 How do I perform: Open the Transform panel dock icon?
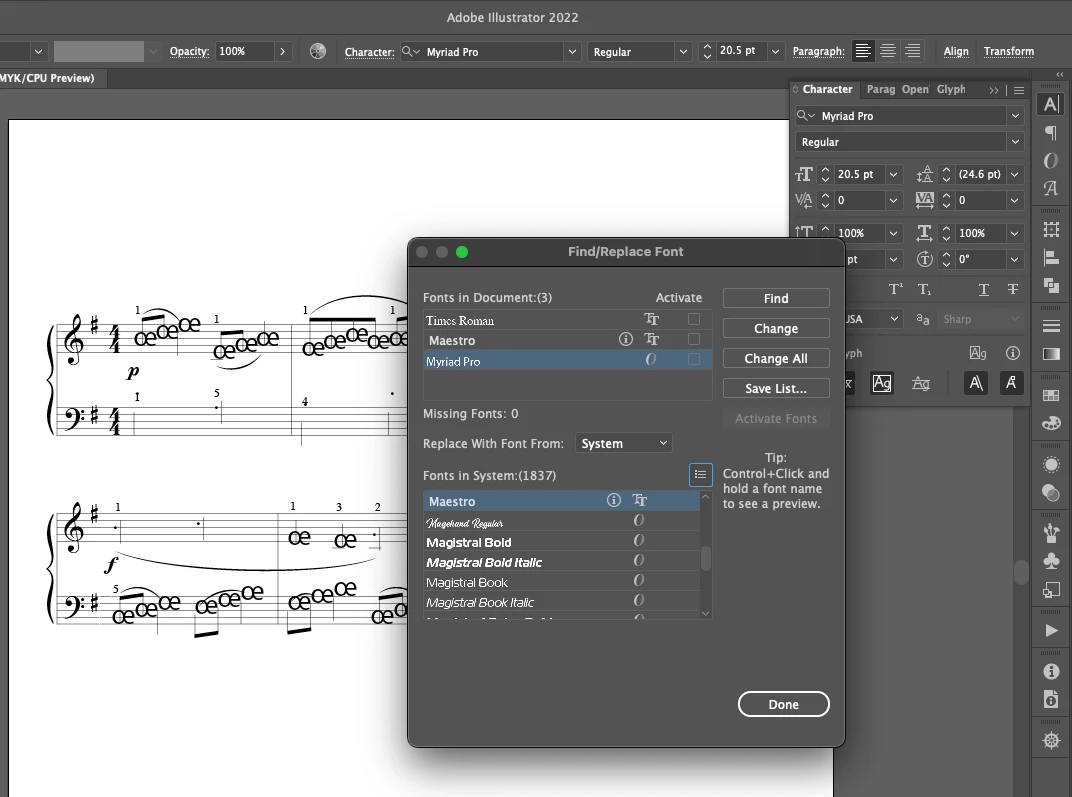click(x=1051, y=229)
